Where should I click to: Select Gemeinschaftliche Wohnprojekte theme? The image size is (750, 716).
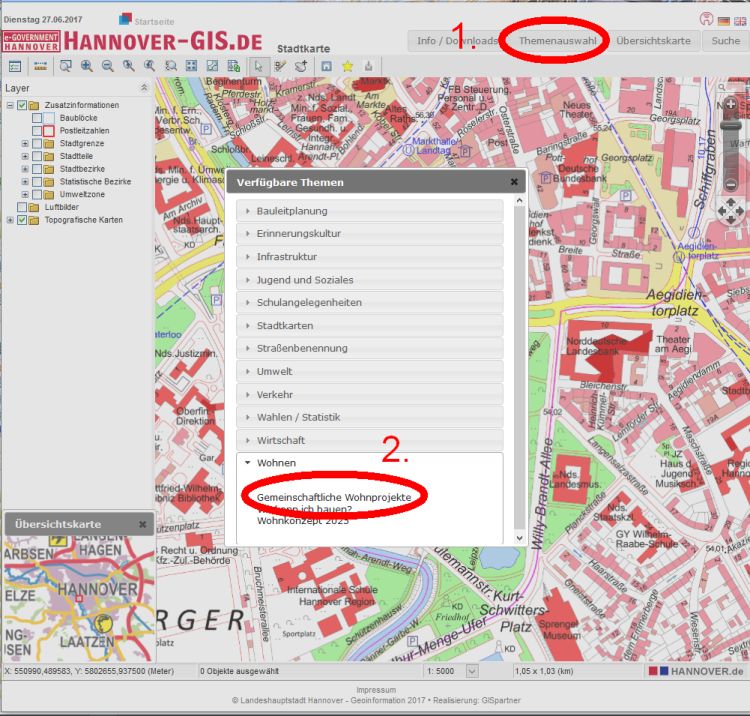click(334, 497)
